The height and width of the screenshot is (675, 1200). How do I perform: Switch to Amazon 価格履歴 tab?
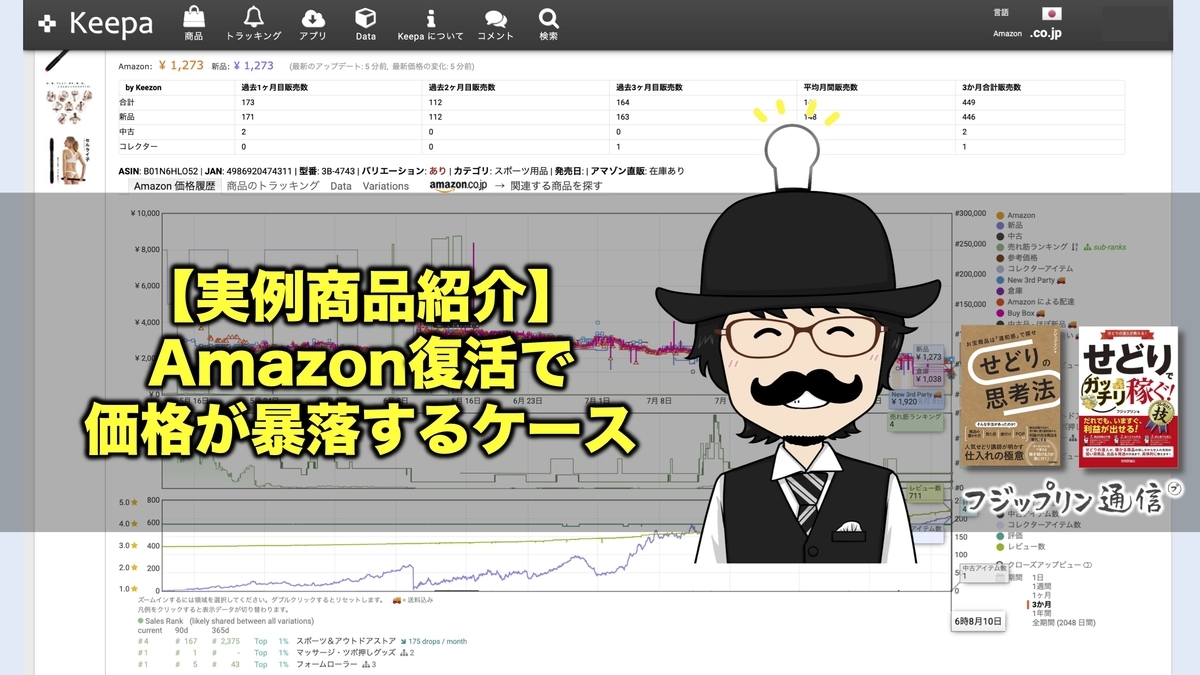click(x=174, y=186)
